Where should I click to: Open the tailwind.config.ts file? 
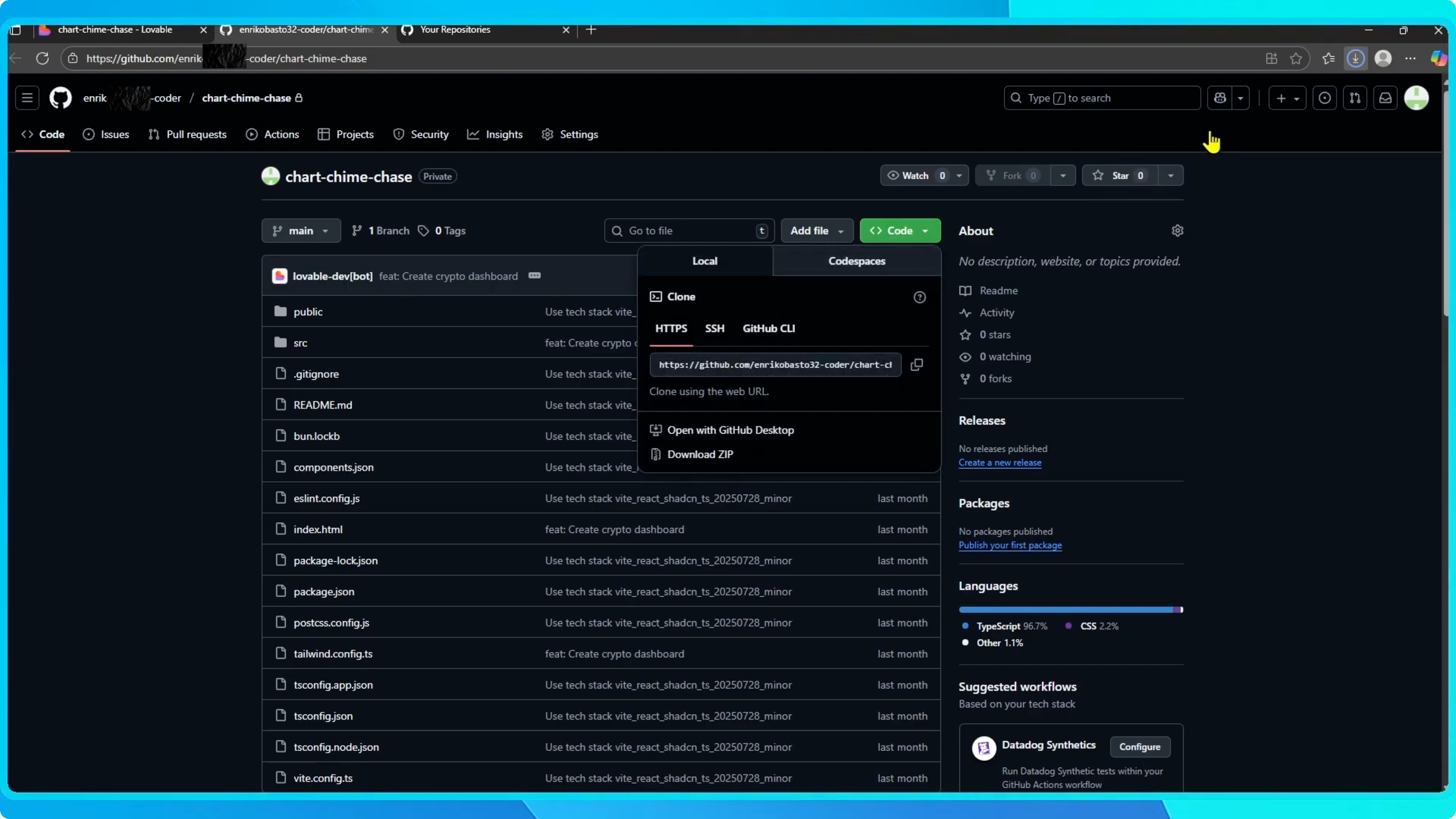pyautogui.click(x=333, y=653)
